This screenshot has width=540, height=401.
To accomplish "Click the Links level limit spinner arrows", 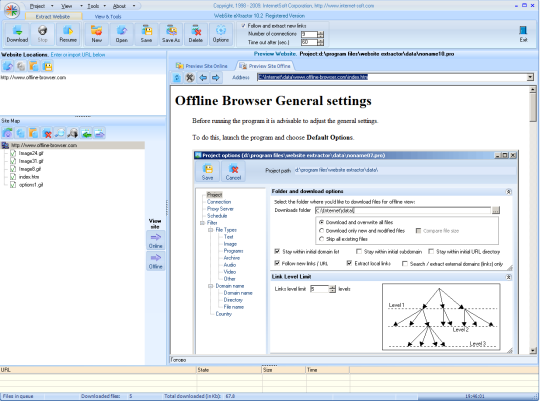I will [x=332, y=289].
